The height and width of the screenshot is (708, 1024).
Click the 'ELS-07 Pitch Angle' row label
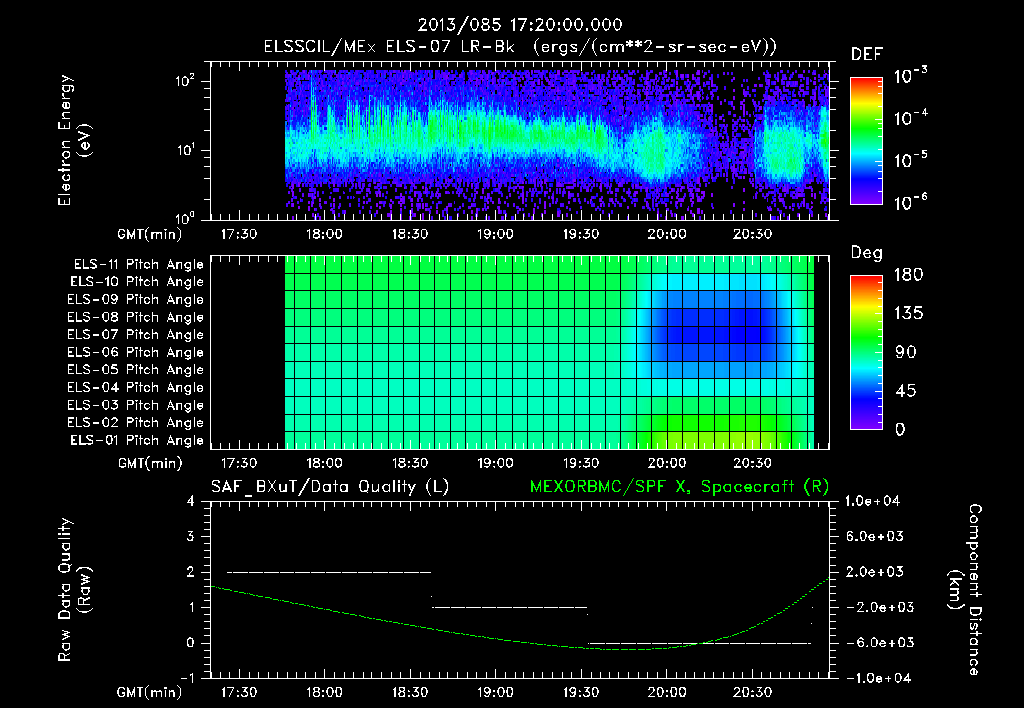click(x=136, y=335)
